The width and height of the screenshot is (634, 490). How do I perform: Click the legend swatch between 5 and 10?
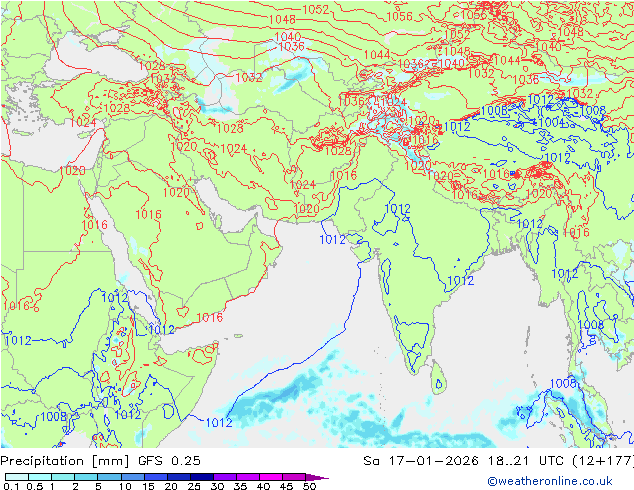(x=109, y=477)
